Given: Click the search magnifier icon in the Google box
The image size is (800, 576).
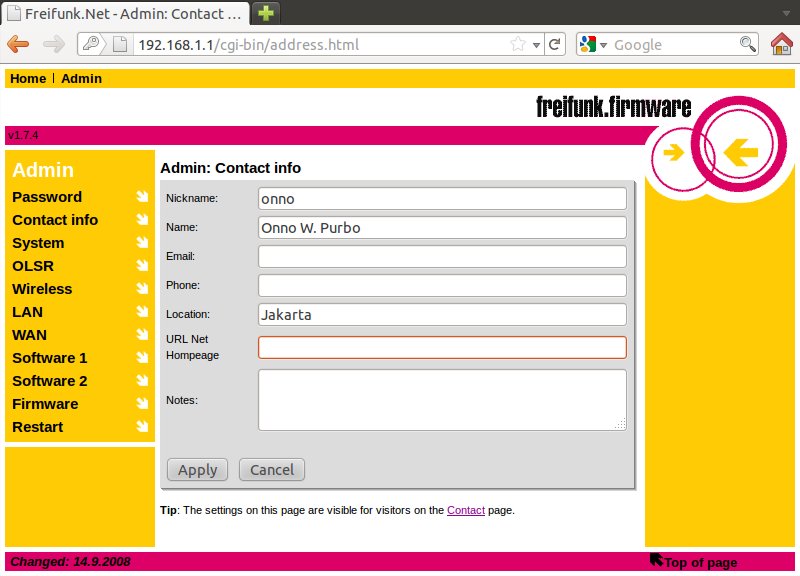Looking at the screenshot, I should 747,44.
